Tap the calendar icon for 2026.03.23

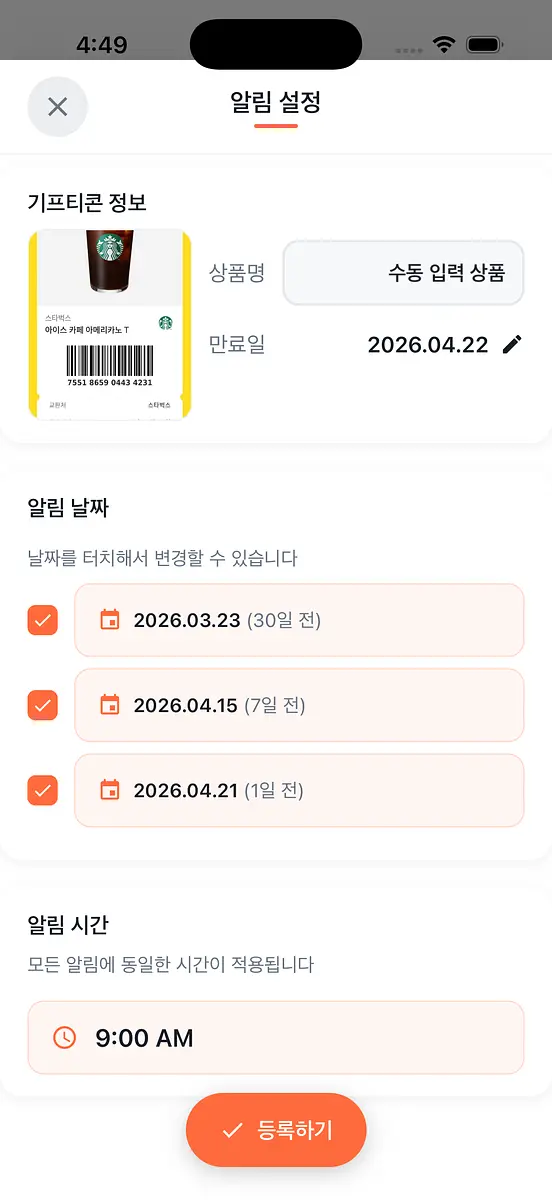tap(110, 620)
